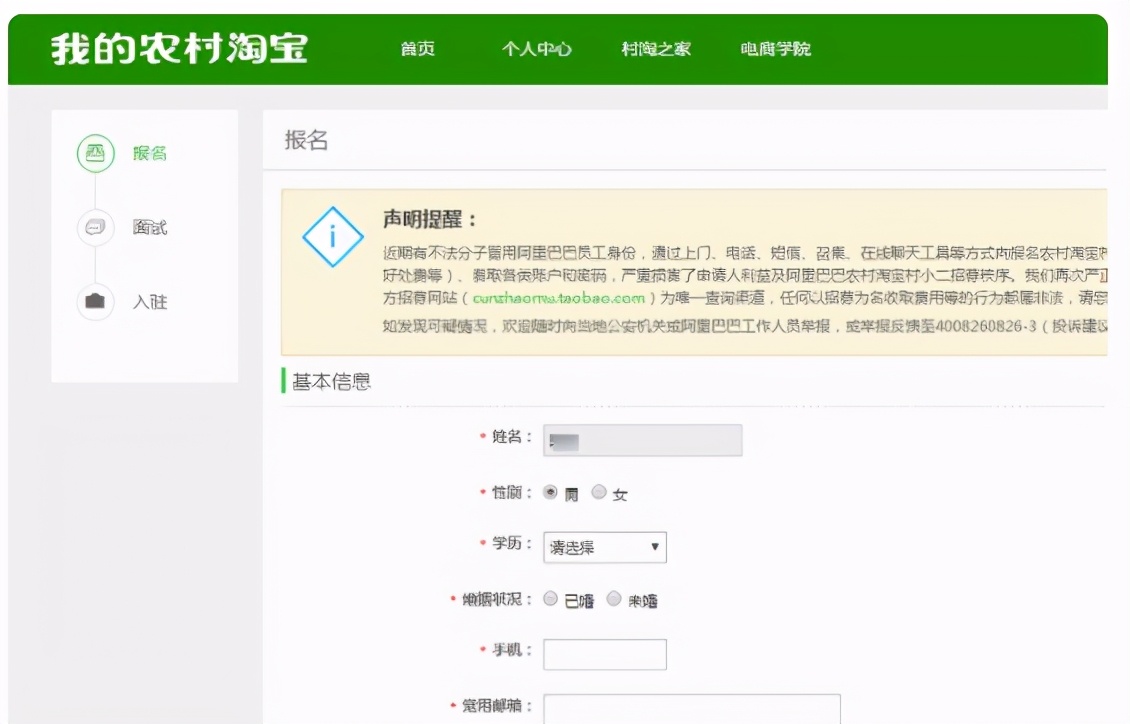Click the 声明提醒 notice heading

coord(430,220)
